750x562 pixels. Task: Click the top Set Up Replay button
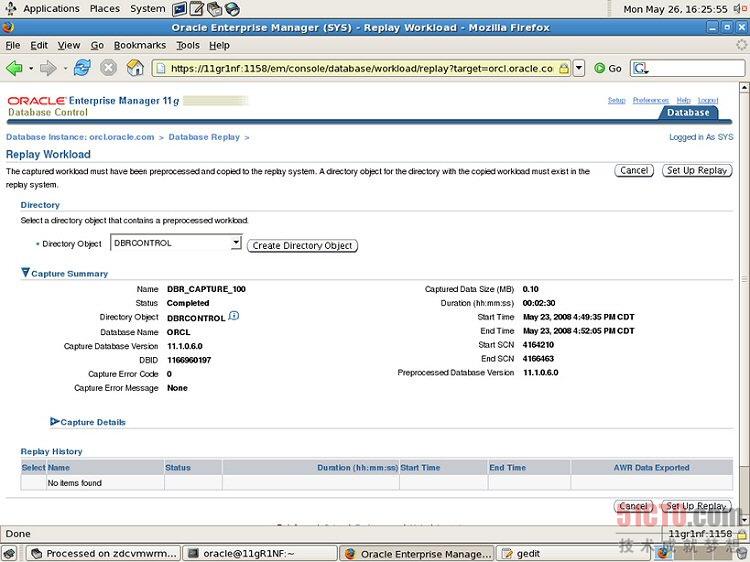pyautogui.click(x=697, y=171)
